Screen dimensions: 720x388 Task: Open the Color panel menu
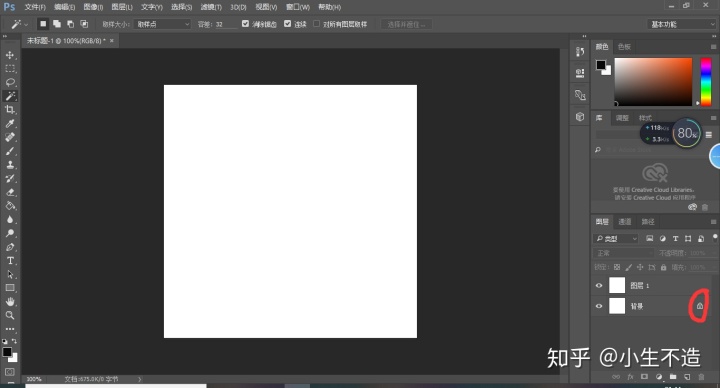point(714,47)
